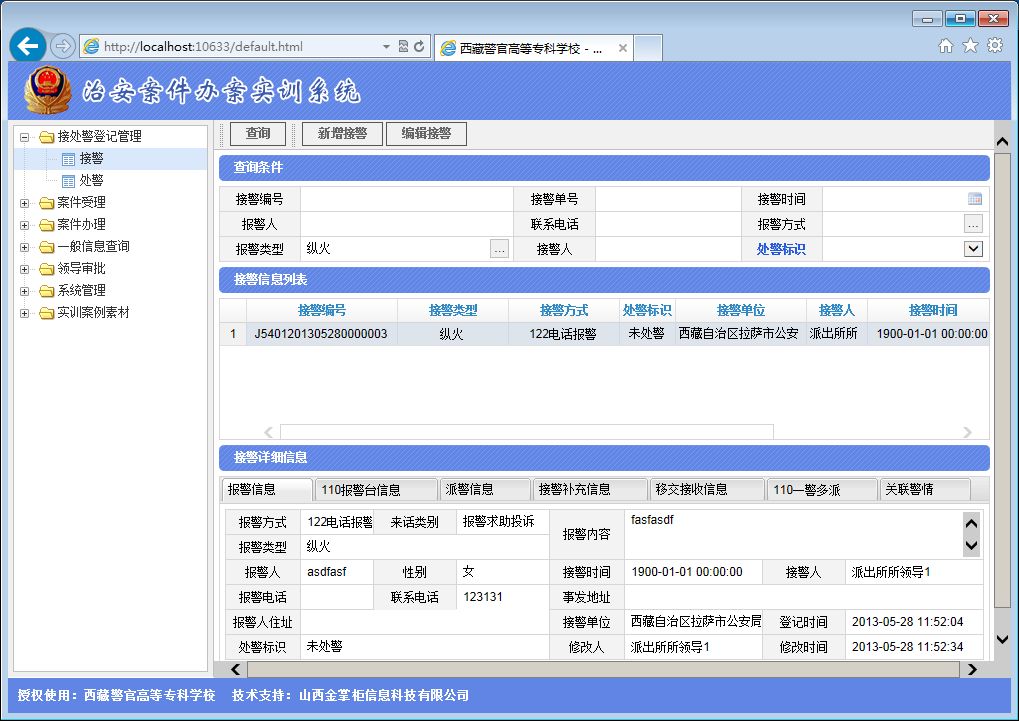Viewport: 1019px width, 721px height.
Task: Click the 联系电话 query input field
Action: pyautogui.click(x=668, y=224)
